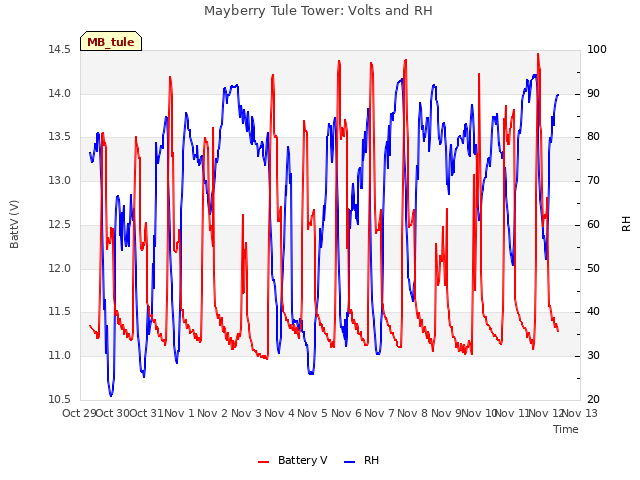Viewport: 640px width, 480px height.
Task: Click the RH right axis title
Action: pyautogui.click(x=626, y=224)
